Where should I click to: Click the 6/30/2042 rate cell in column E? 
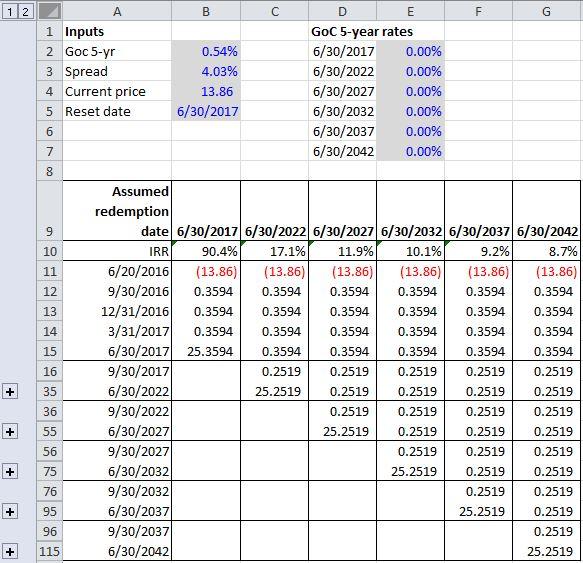coord(410,151)
